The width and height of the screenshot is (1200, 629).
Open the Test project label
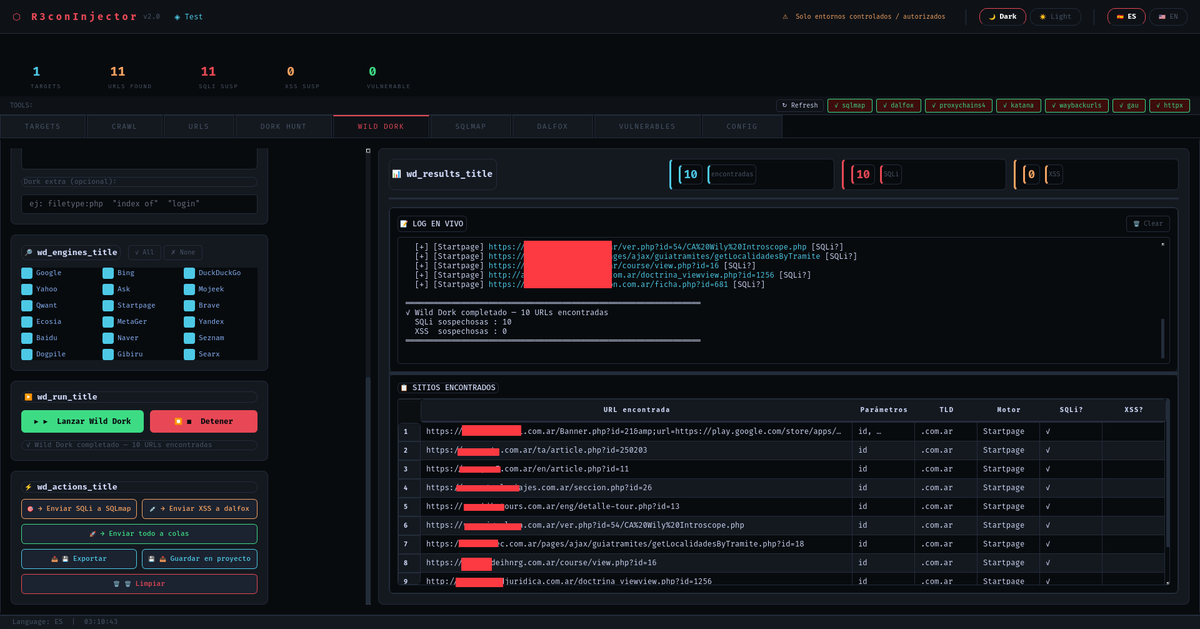click(188, 17)
